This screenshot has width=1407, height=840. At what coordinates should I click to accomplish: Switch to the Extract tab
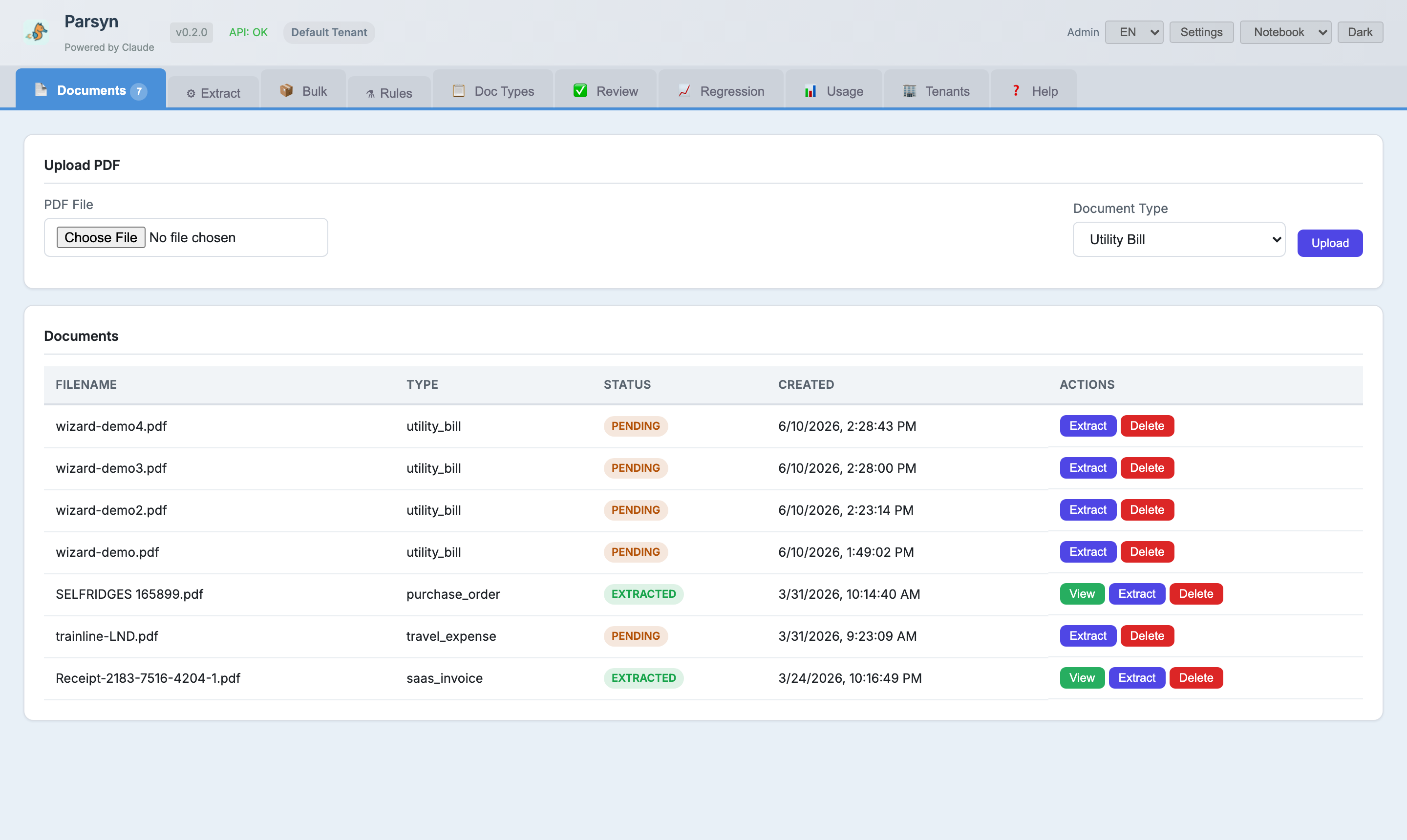coord(213,92)
